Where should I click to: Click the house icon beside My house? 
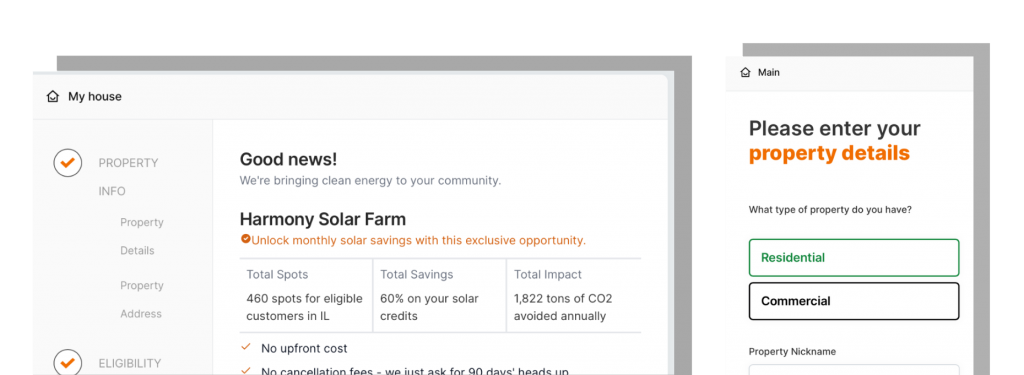pos(53,97)
